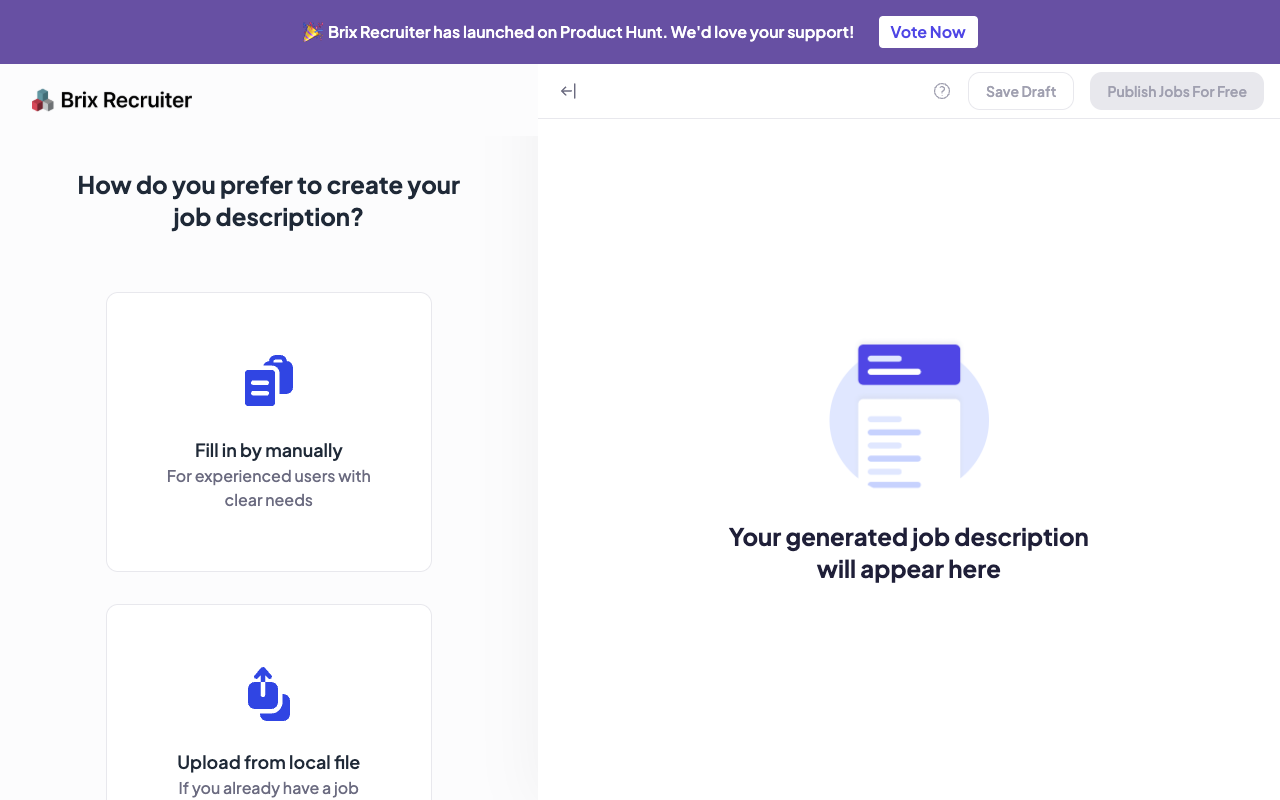Click the Save Draft button
This screenshot has width=1280, height=800.
pyautogui.click(x=1021, y=91)
